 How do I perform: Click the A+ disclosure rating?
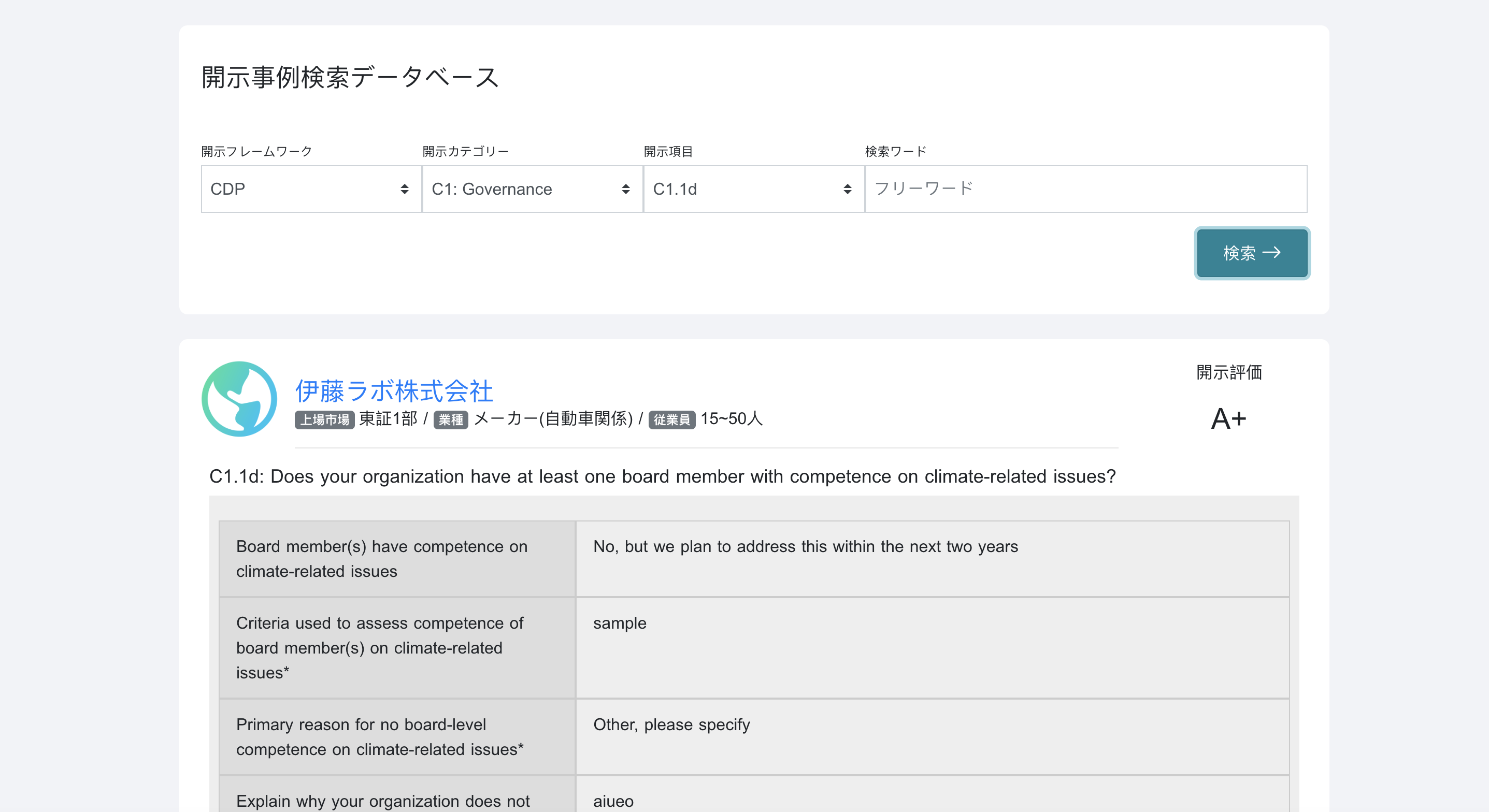[x=1228, y=418]
